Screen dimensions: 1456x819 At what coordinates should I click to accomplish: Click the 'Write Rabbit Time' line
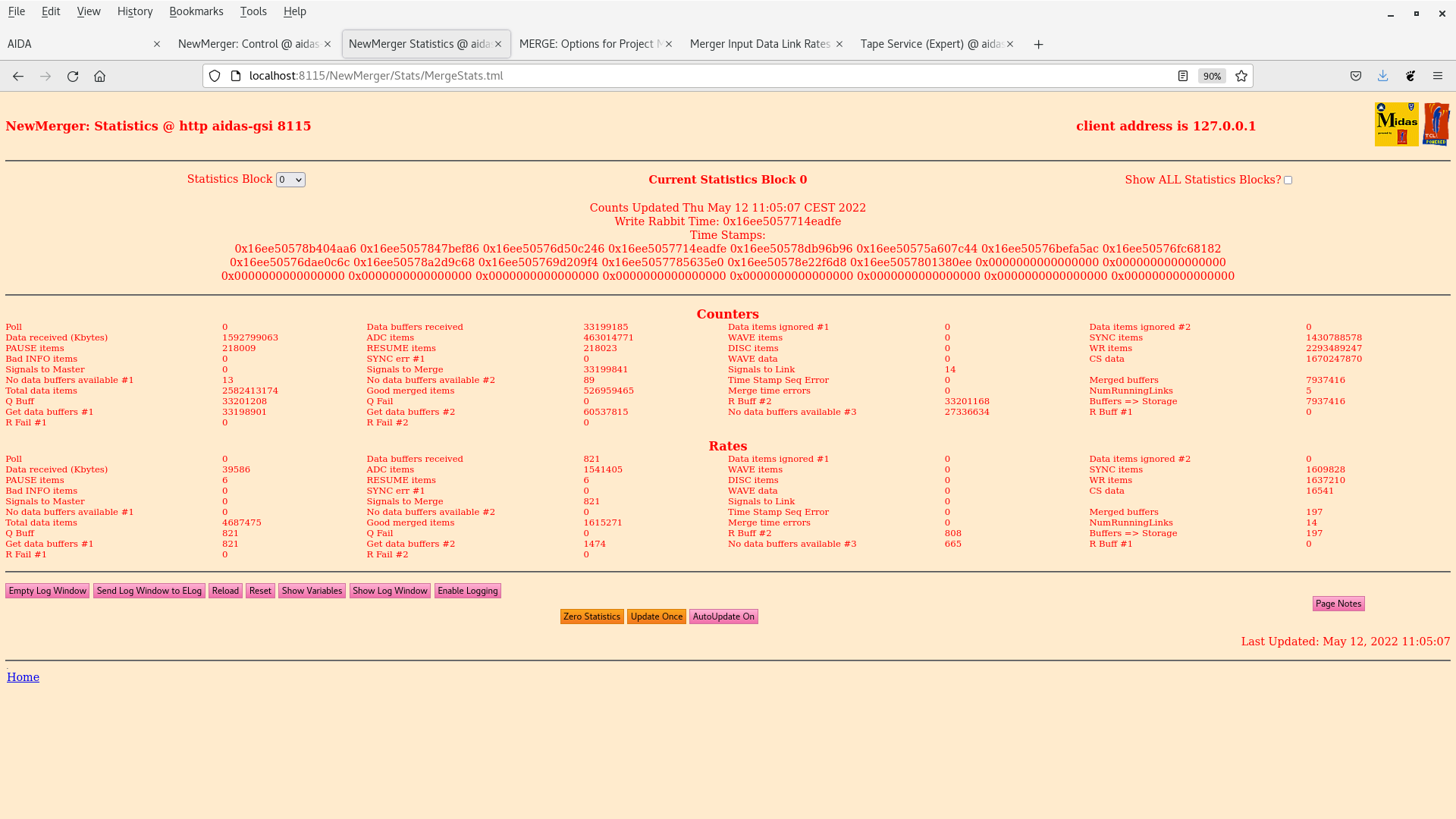pyautogui.click(x=727, y=221)
